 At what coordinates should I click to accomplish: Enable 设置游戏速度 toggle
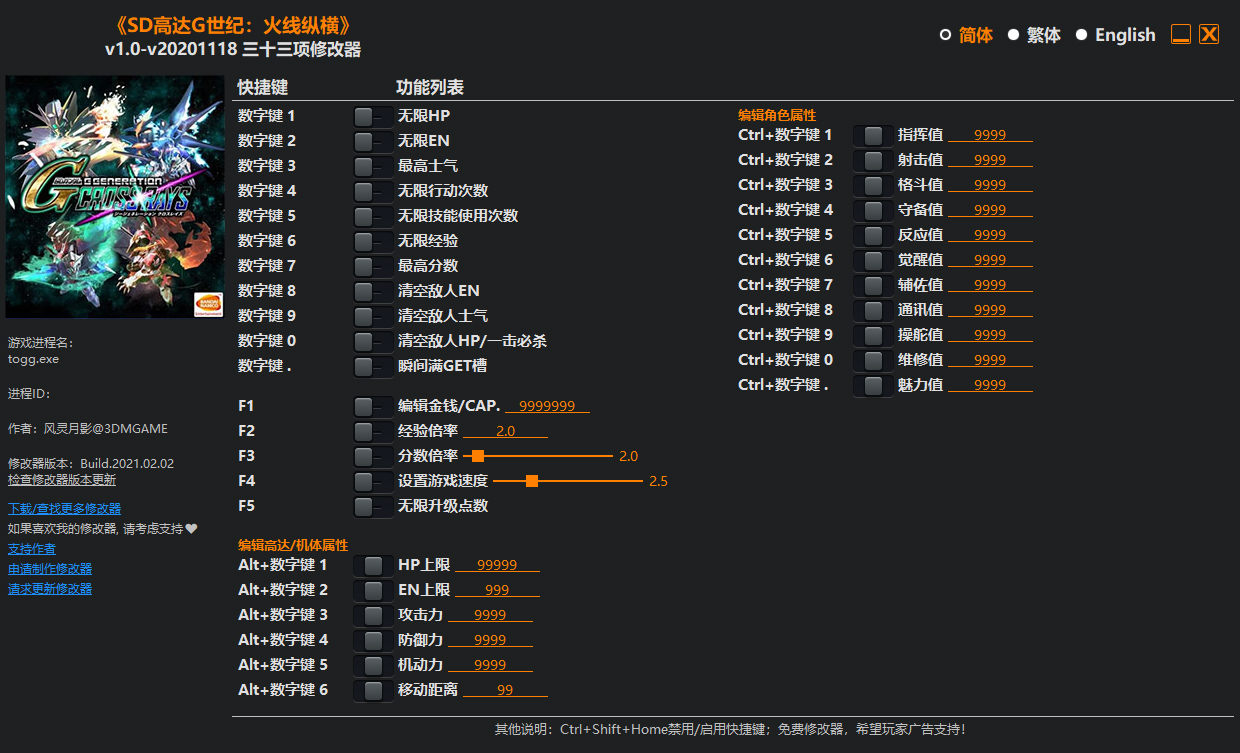(373, 481)
